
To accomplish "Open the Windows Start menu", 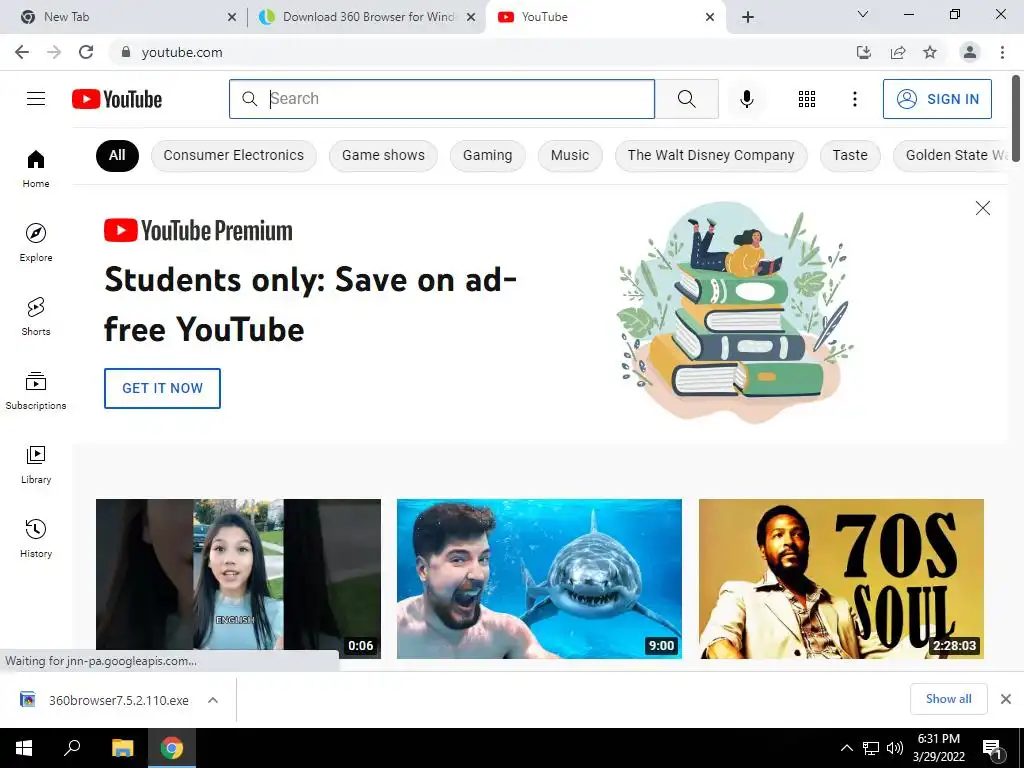I will tap(24, 748).
